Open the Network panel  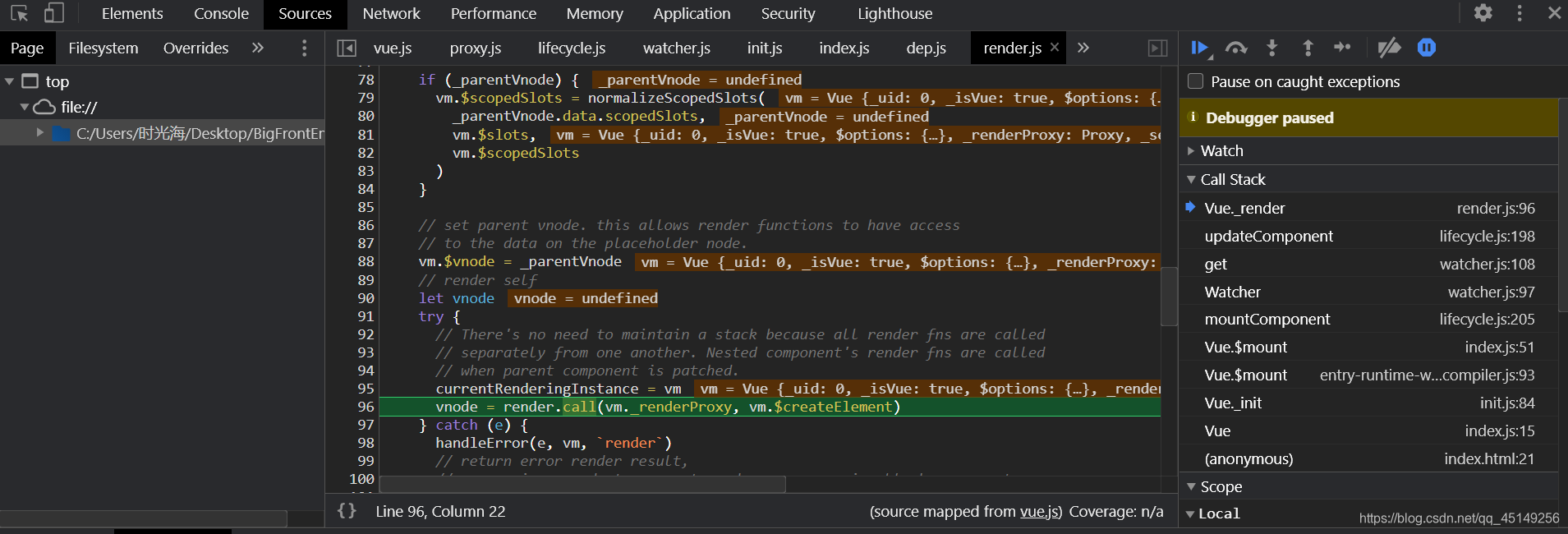click(x=391, y=13)
